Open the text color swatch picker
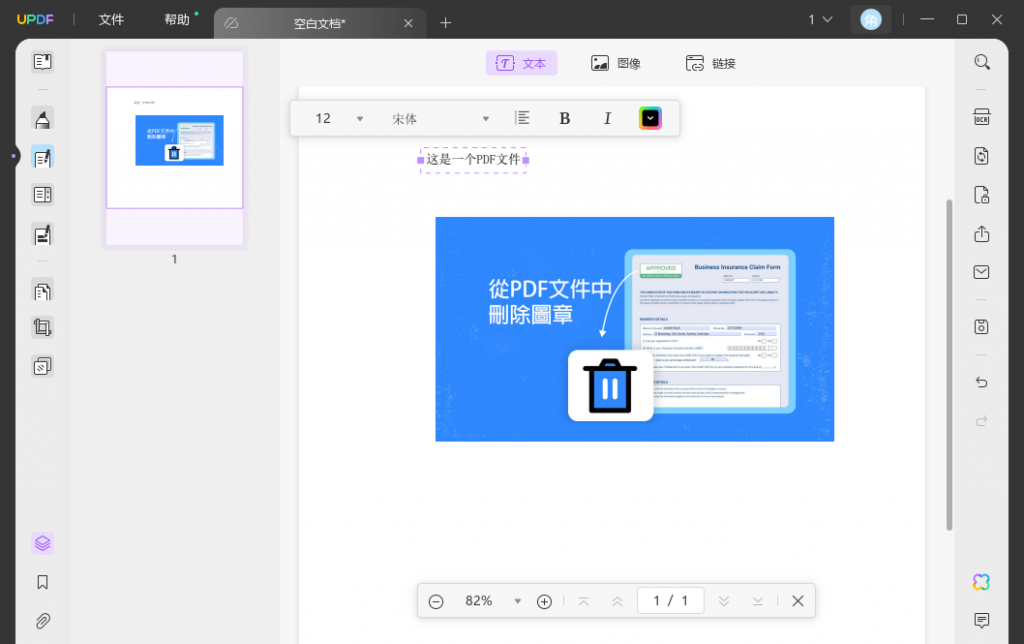Viewport: 1024px width, 644px height. pos(650,118)
